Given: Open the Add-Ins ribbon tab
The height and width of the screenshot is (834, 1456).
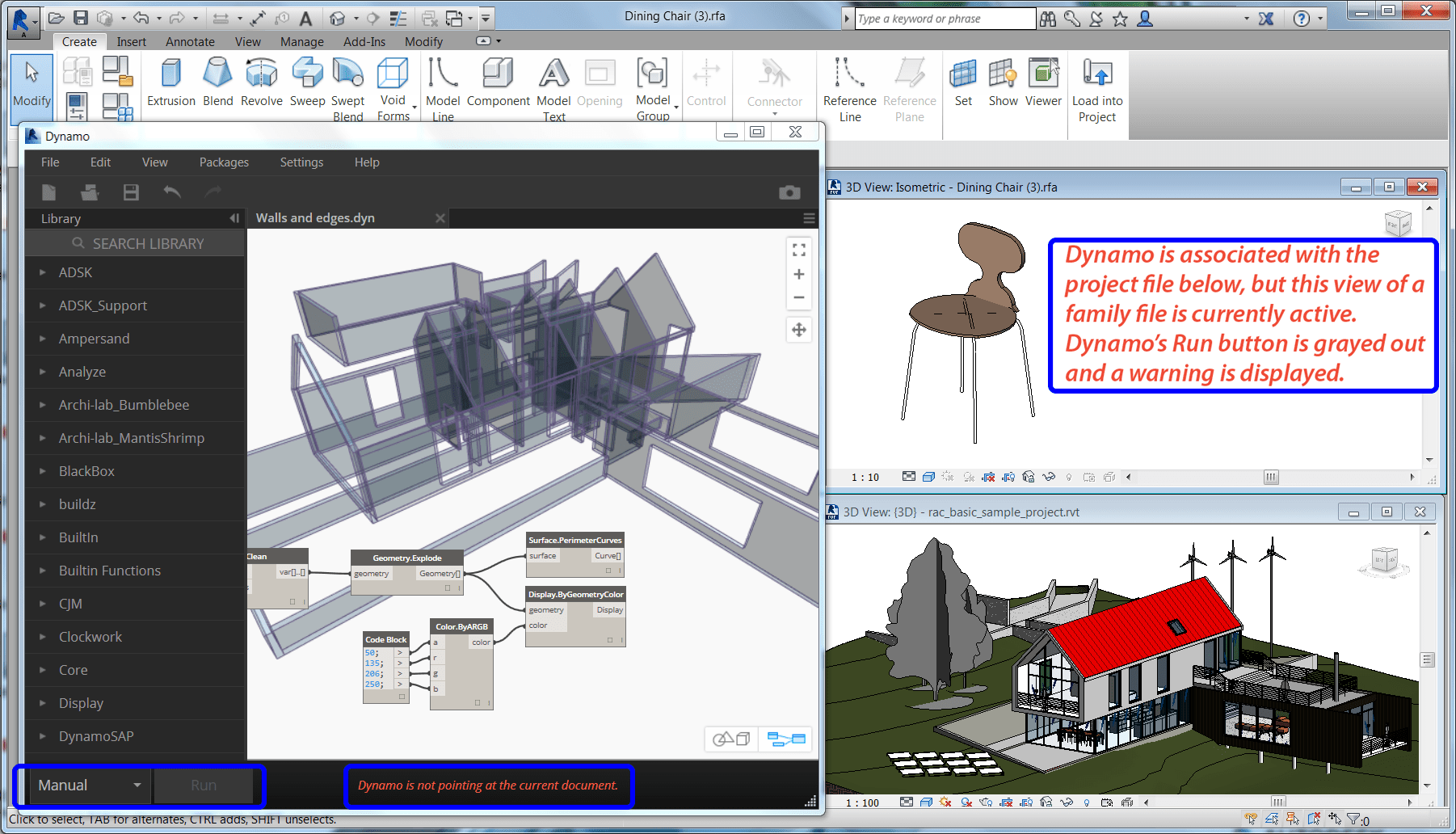Looking at the screenshot, I should [364, 41].
